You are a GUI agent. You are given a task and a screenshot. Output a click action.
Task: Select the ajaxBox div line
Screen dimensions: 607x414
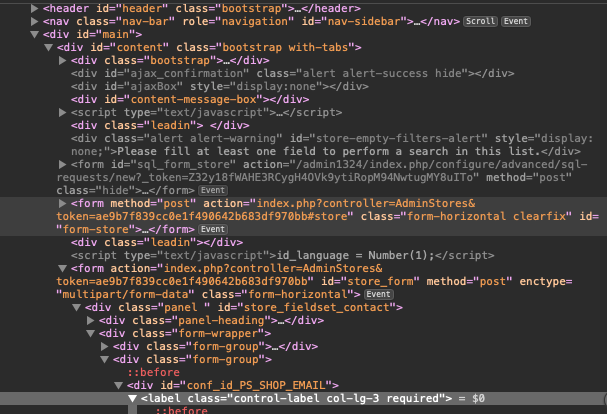click(x=219, y=86)
